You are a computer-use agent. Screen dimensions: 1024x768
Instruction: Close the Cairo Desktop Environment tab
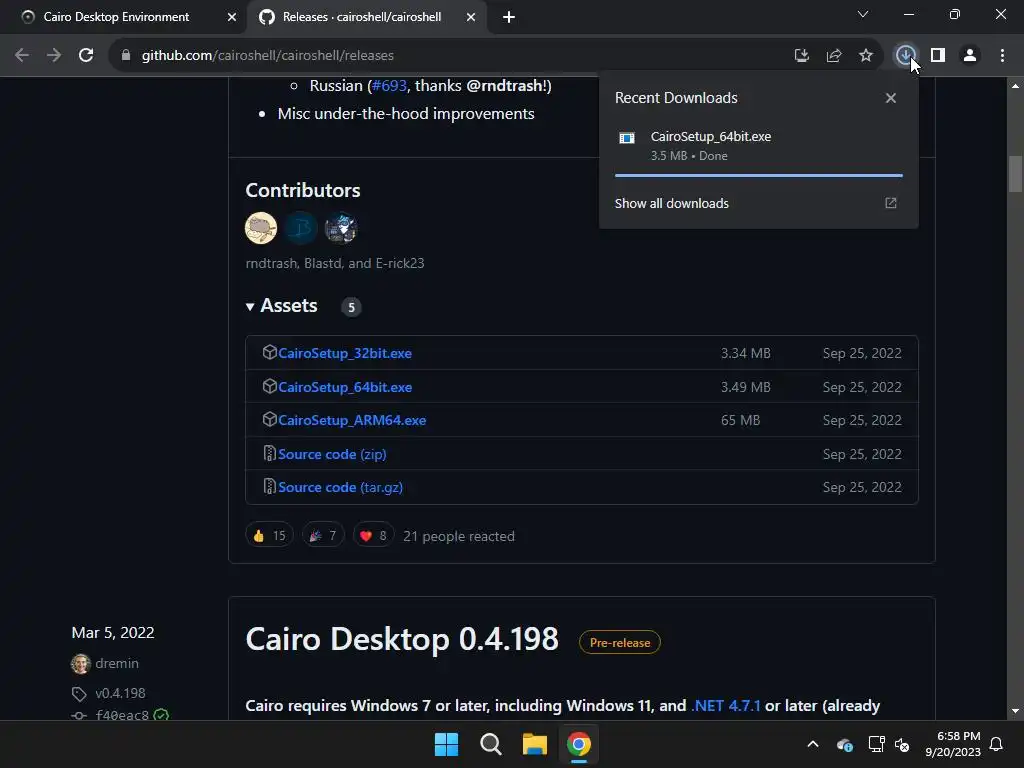coord(231,17)
